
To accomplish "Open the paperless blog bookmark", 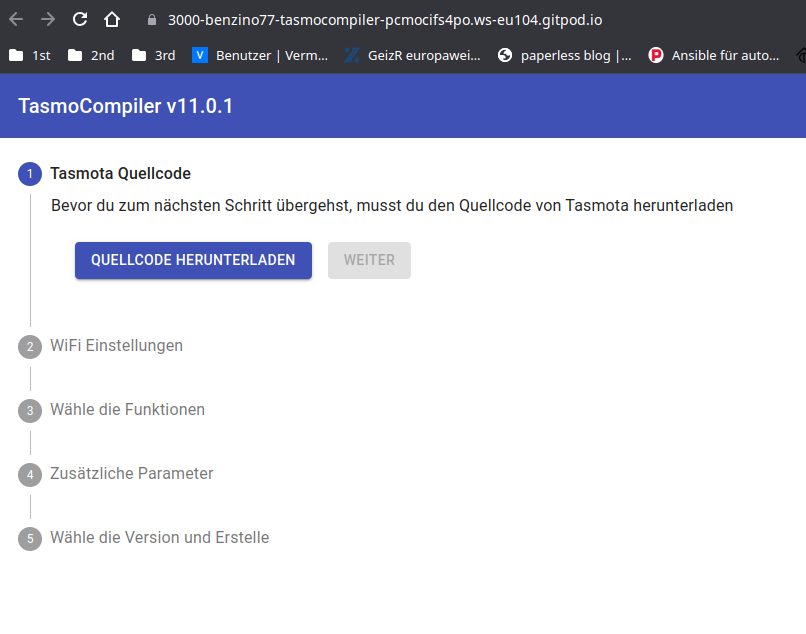I will coord(564,55).
